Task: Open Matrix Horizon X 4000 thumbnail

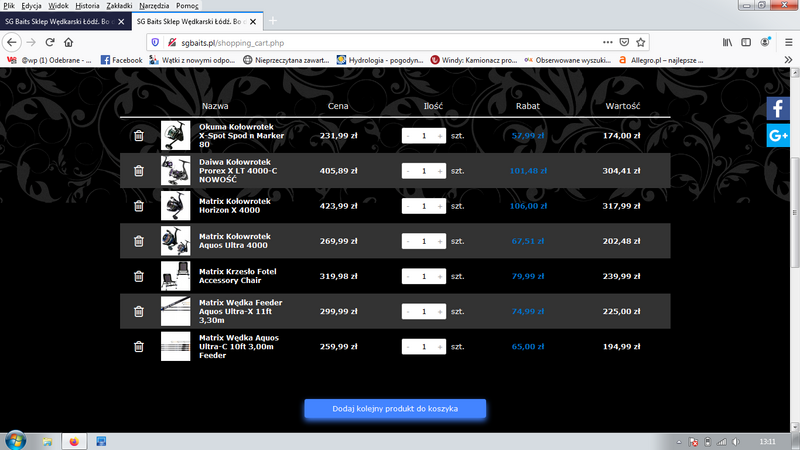Action: 176,206
